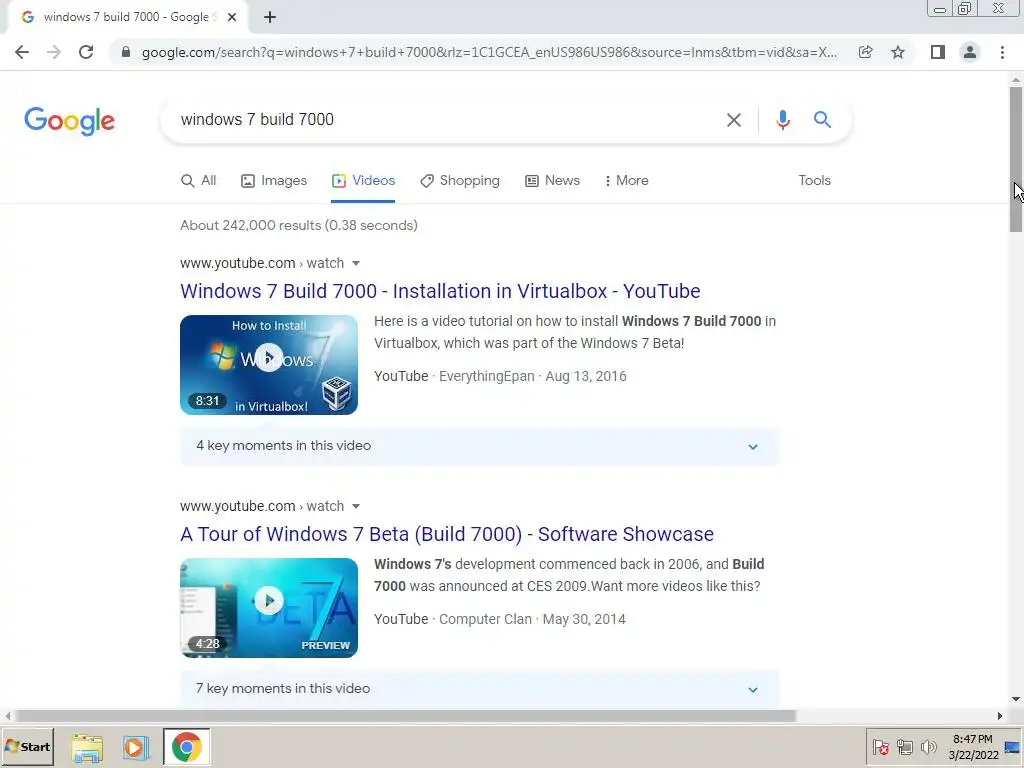Open a new browser tab

click(x=270, y=18)
